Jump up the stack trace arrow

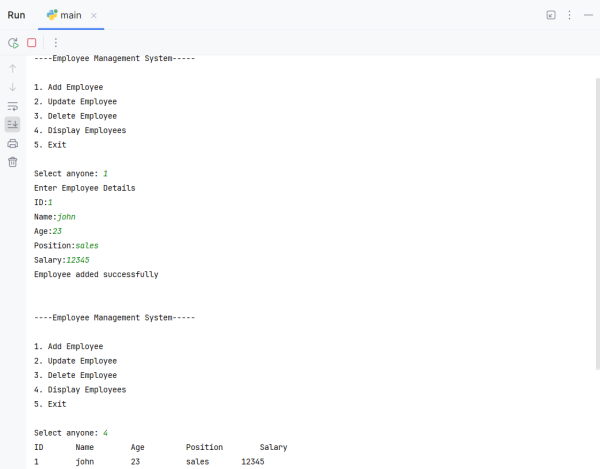(13, 68)
